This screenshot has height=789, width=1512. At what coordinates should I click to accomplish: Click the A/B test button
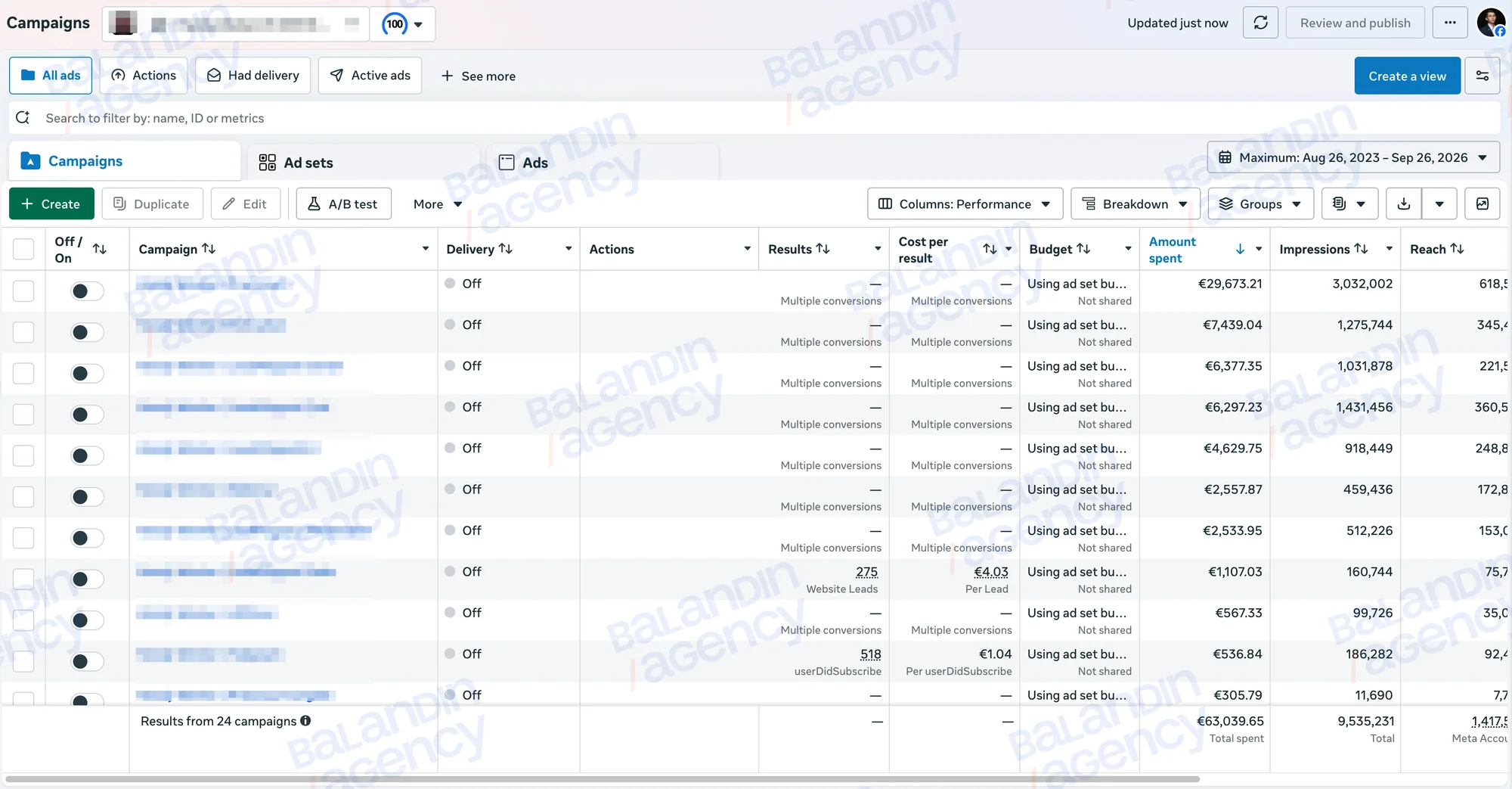(343, 204)
